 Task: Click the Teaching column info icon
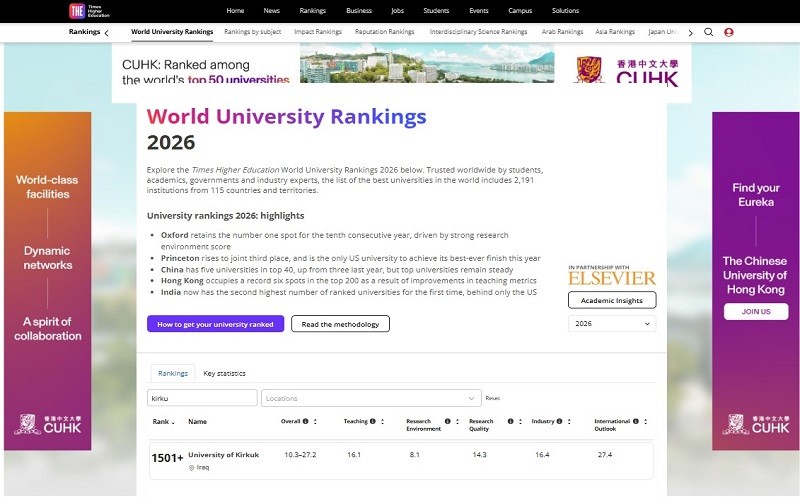click(373, 422)
